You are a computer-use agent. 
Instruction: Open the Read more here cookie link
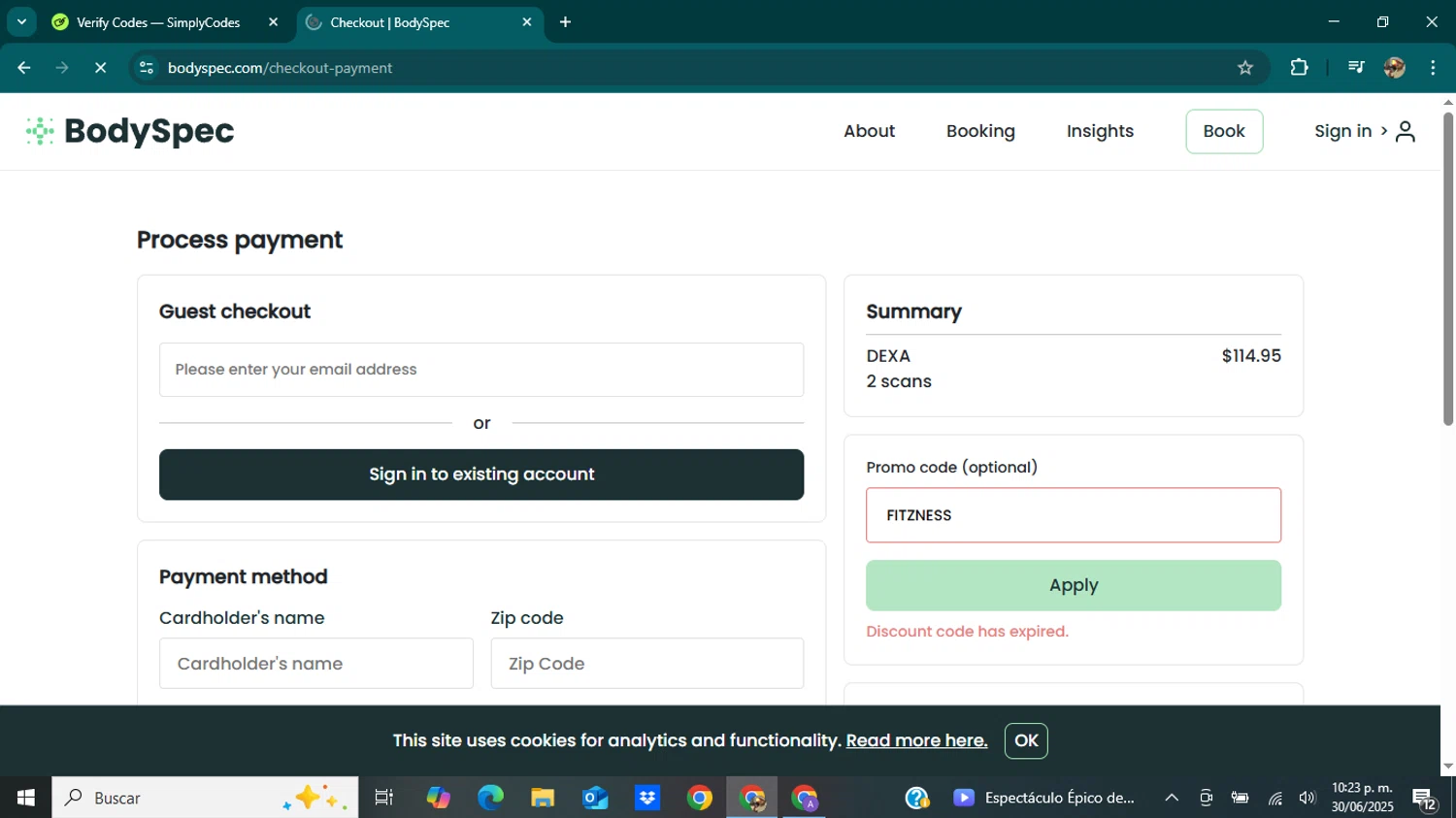[x=916, y=740]
